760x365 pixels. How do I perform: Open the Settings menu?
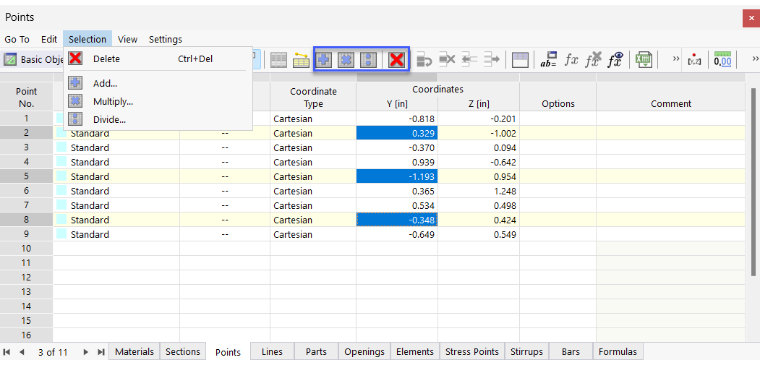click(165, 39)
